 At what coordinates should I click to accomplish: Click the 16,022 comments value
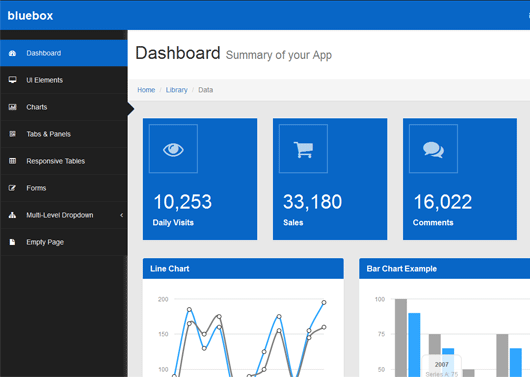pyautogui.click(x=442, y=202)
